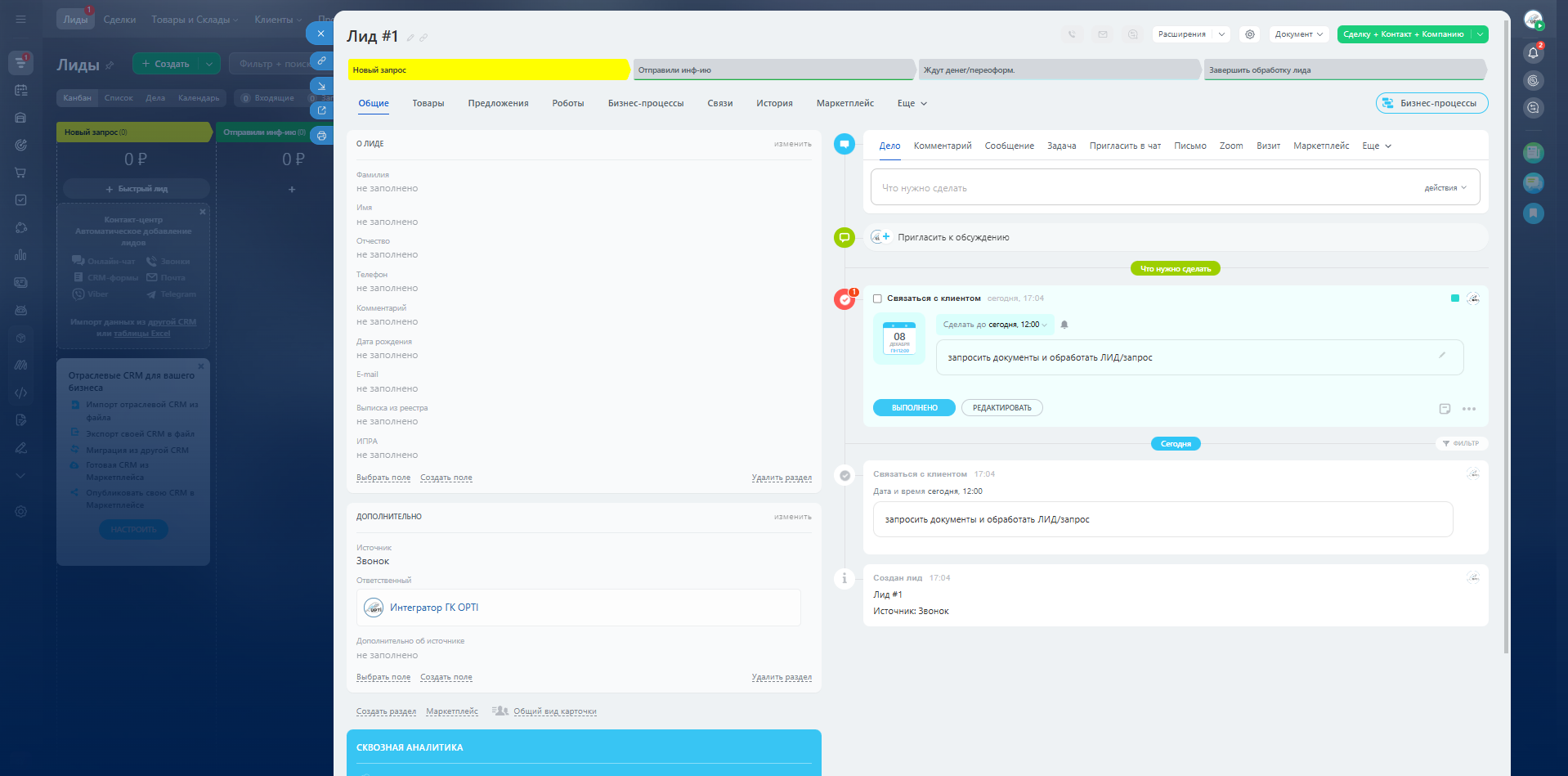Click the Что нужно сделать input field
The height and width of the screenshot is (776, 1568).
1145,188
